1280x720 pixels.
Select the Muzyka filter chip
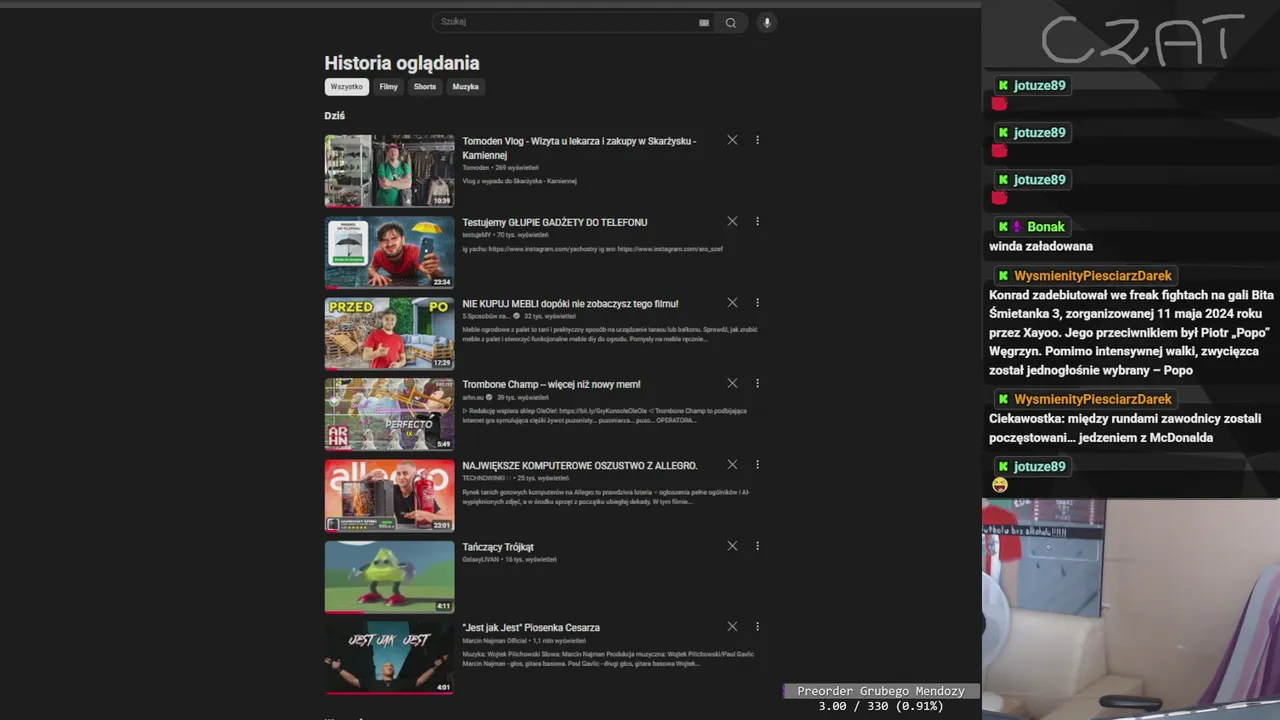tap(465, 87)
